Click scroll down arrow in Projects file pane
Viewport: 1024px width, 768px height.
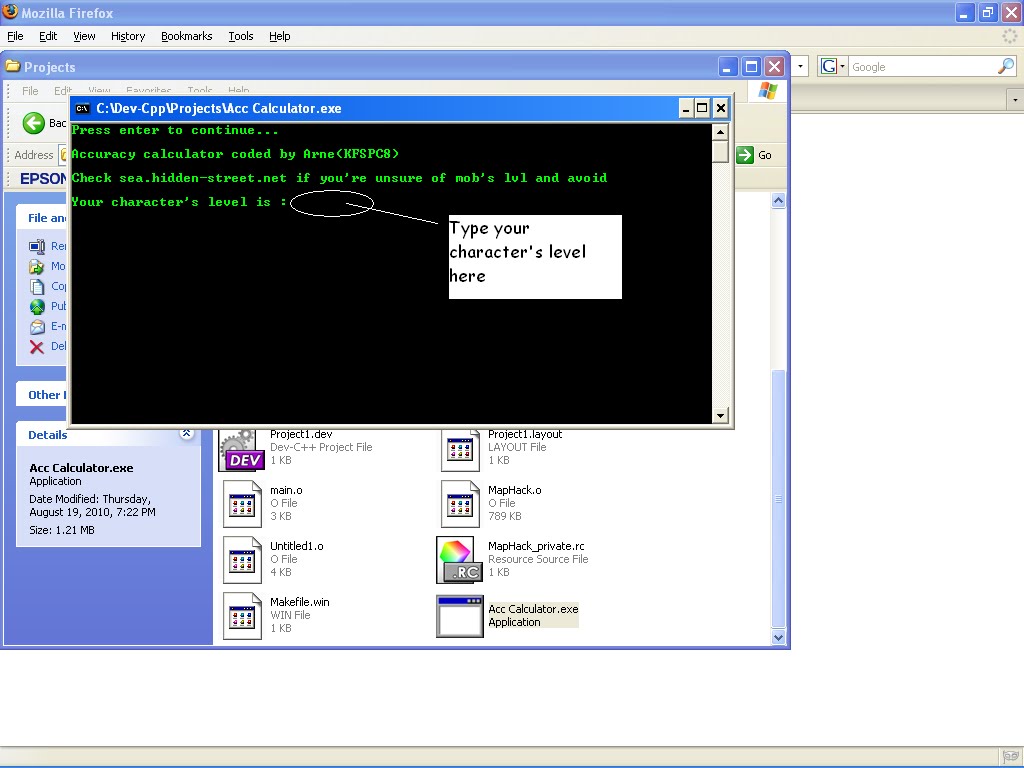pyautogui.click(x=778, y=637)
